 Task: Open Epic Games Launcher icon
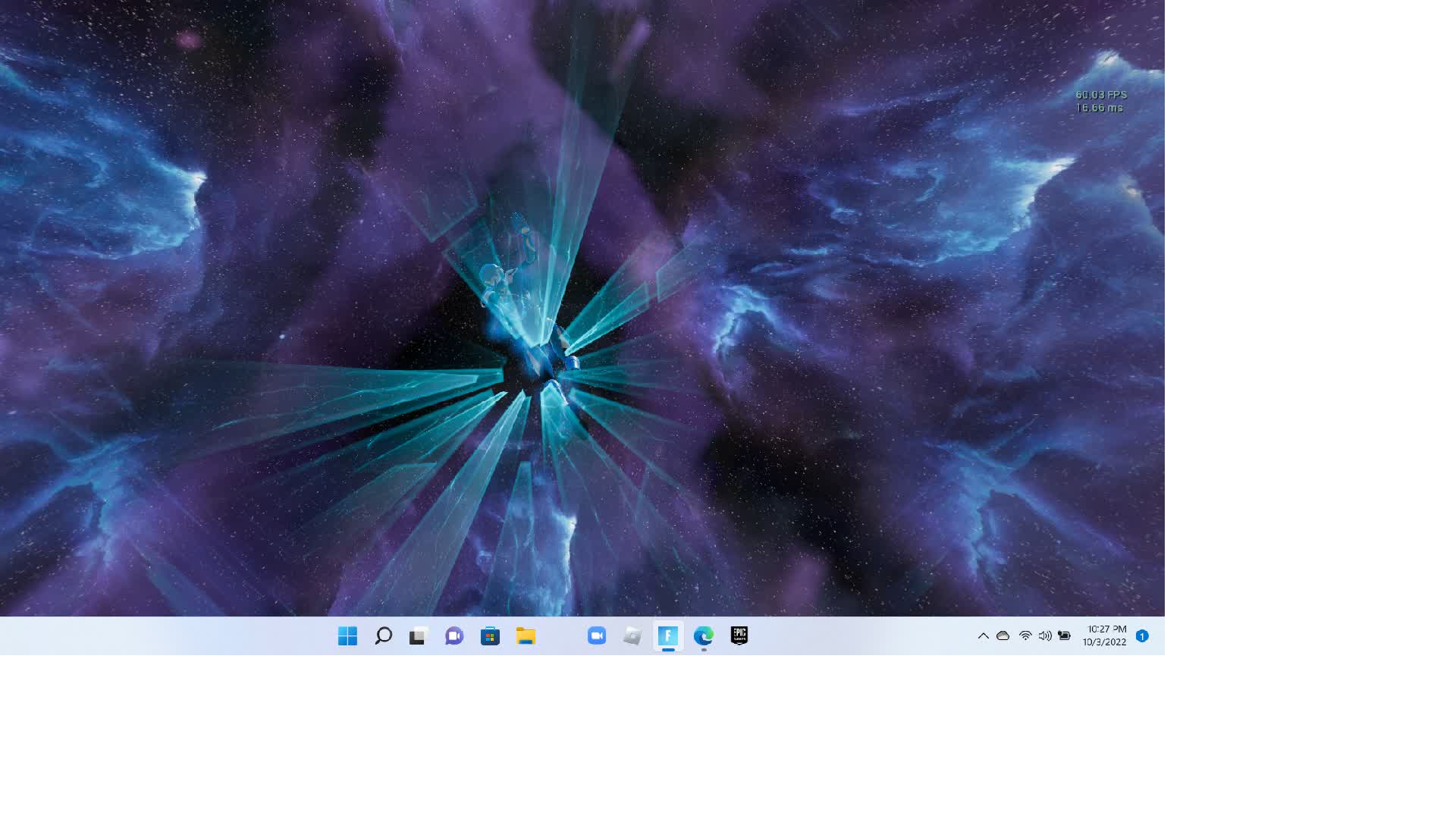click(x=739, y=636)
